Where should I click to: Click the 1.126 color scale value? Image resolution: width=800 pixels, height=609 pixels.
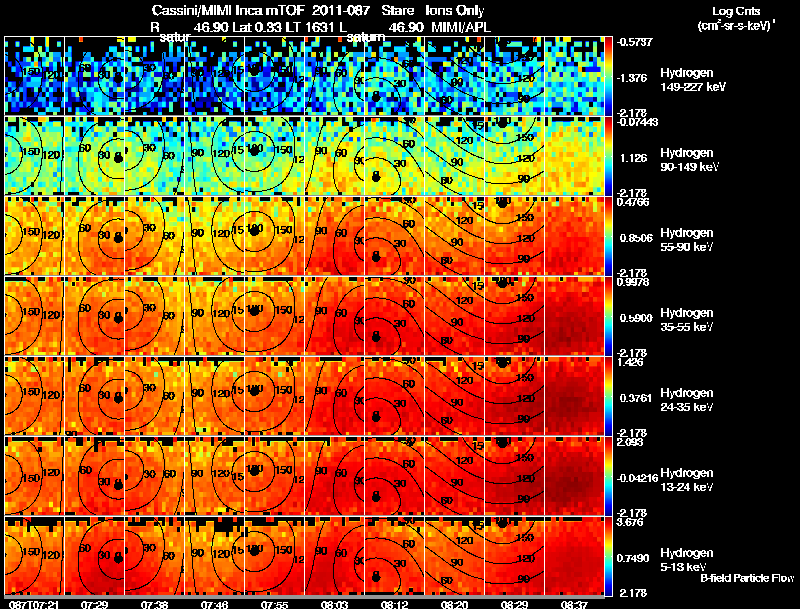tap(634, 158)
